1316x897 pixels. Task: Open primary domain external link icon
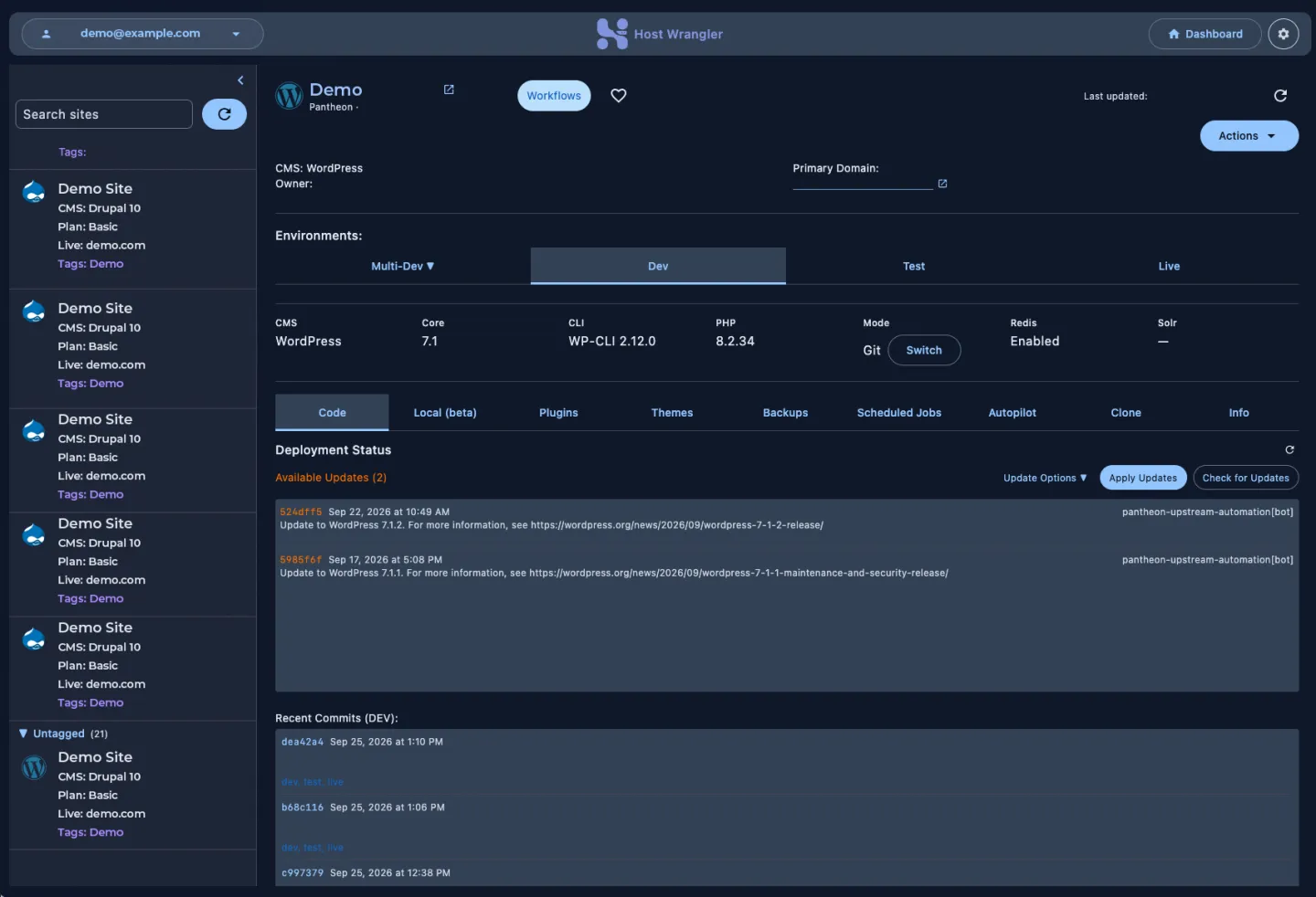coord(942,184)
